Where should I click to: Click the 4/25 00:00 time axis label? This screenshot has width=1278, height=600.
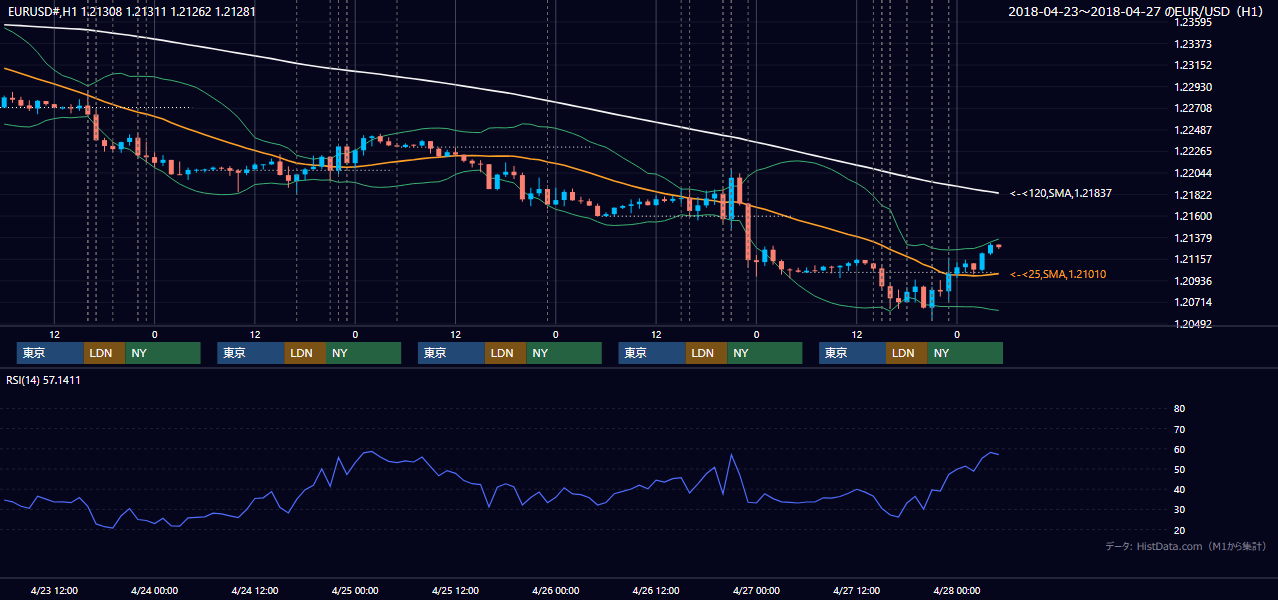click(355, 590)
